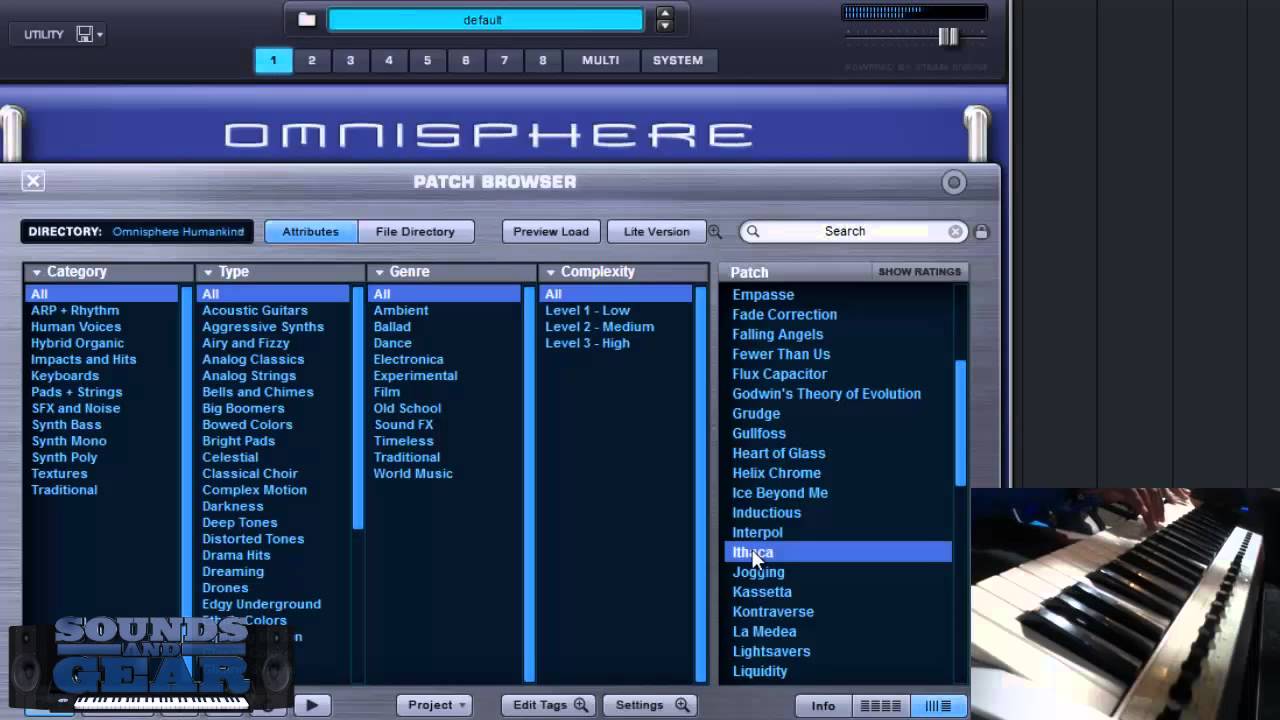
Task: Load the Heart of Glass patch
Action: (x=779, y=453)
